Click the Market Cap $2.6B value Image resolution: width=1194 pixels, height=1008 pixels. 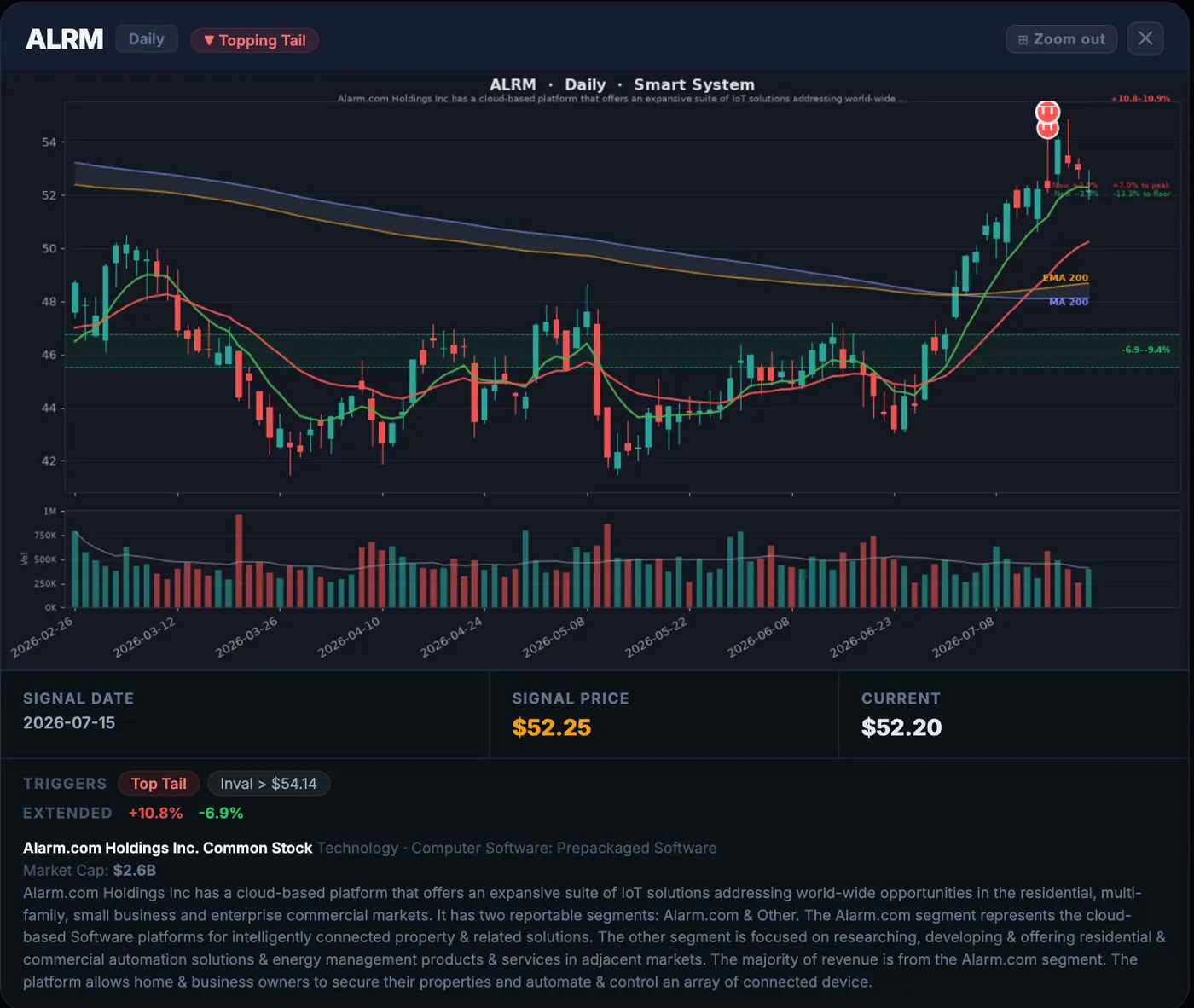pyautogui.click(x=135, y=871)
